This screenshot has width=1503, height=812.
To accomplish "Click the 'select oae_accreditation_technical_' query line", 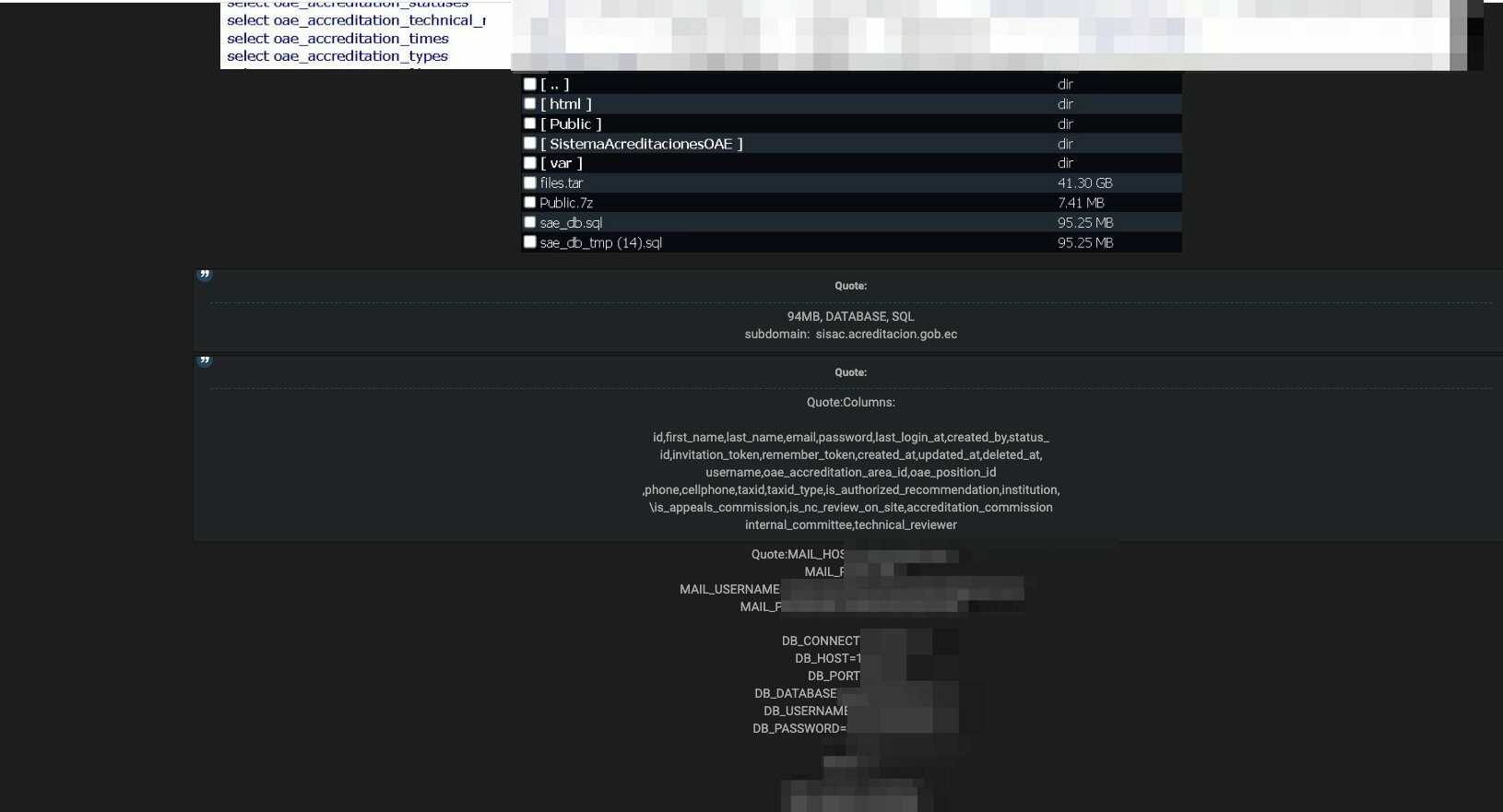I will point(356,20).
